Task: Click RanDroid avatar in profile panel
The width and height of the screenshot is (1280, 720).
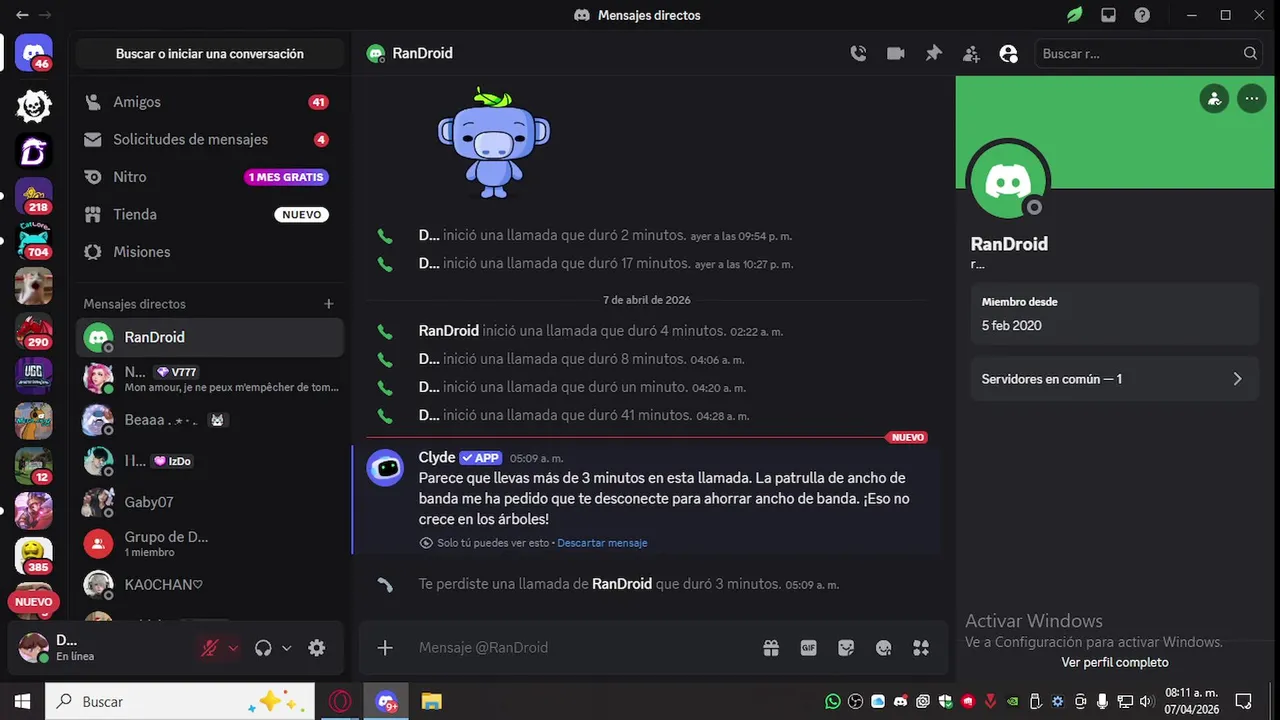Action: pos(1008,181)
